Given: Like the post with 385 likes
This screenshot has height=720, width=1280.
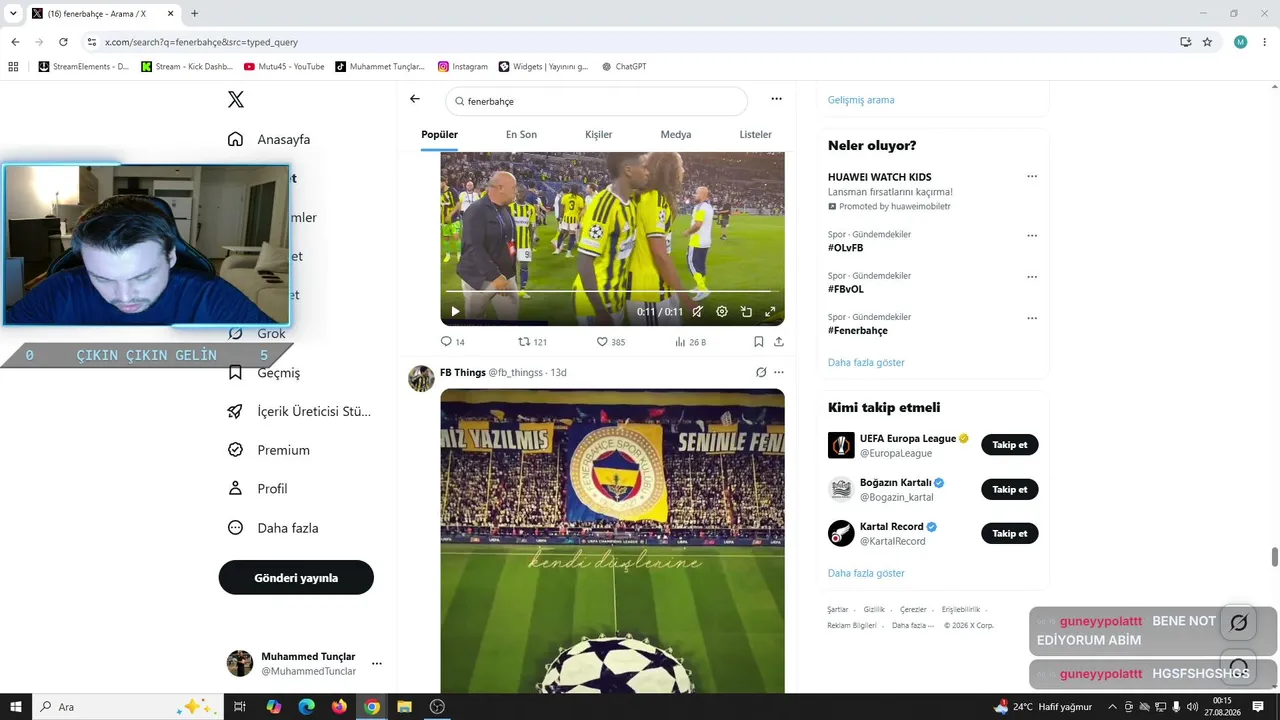Looking at the screenshot, I should pos(611,342).
